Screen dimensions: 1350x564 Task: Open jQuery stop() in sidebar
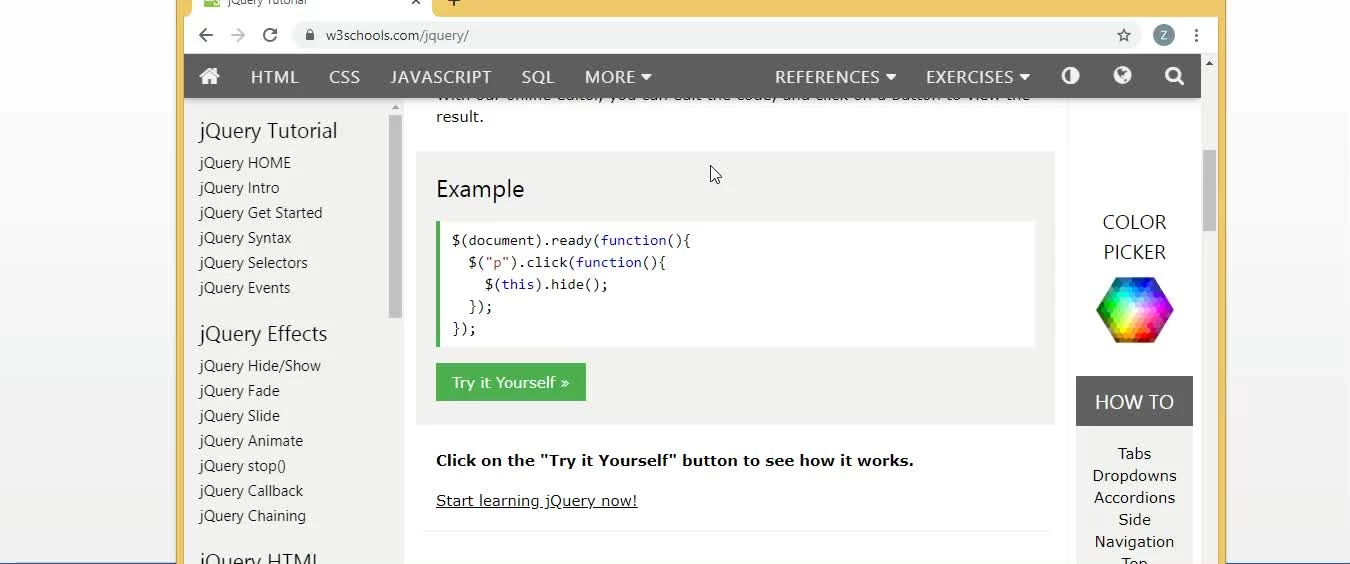[x=242, y=465]
